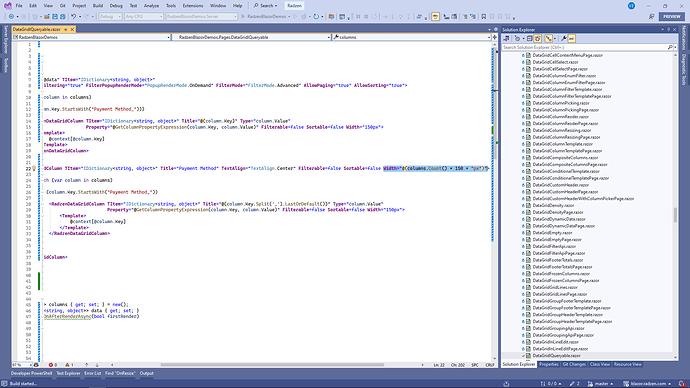
Task: Click Switch Views icon in Solution Explorer
Action: pyautogui.click(x=506, y=39)
